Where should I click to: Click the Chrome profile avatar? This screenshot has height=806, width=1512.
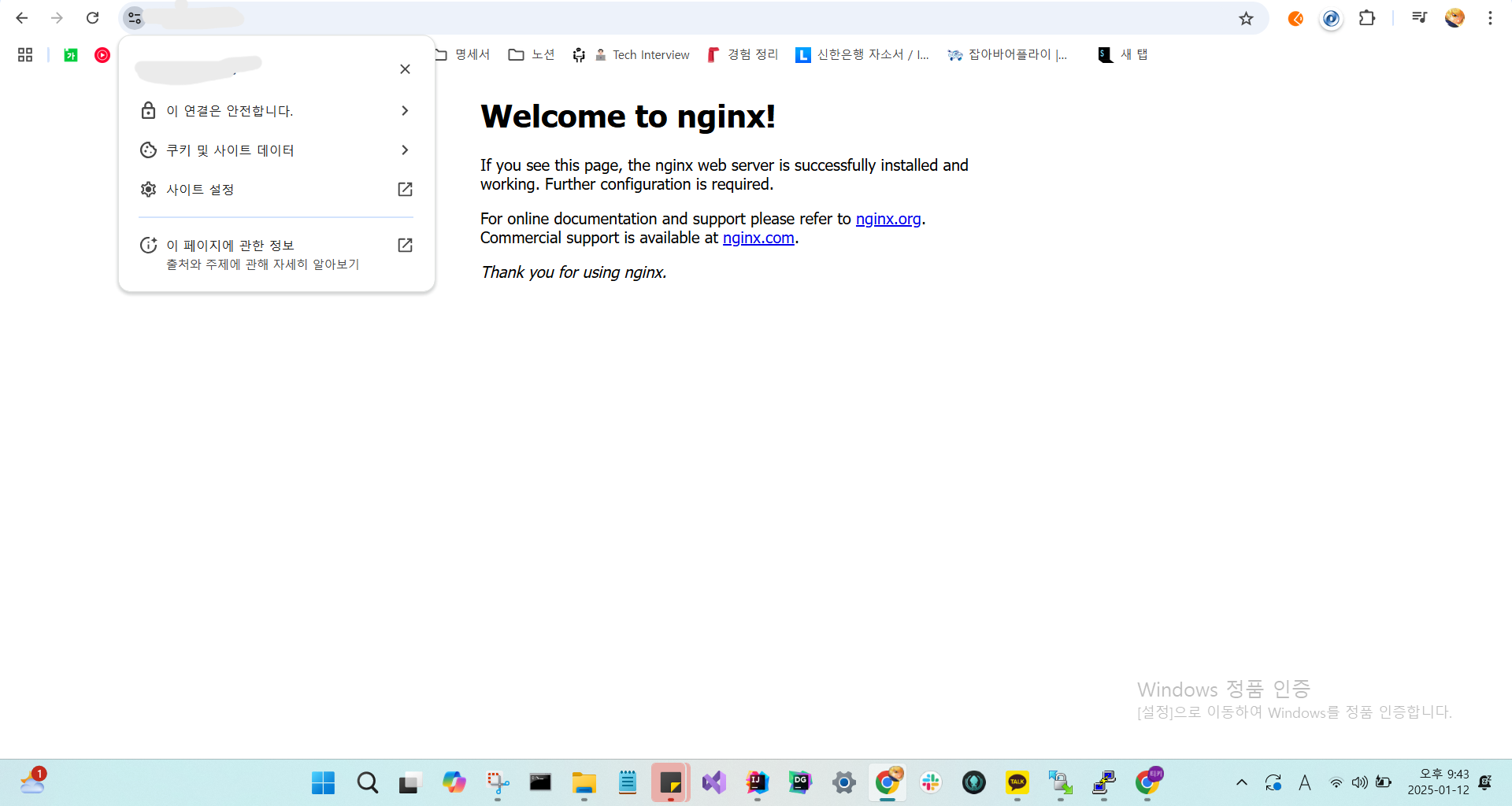point(1455,17)
